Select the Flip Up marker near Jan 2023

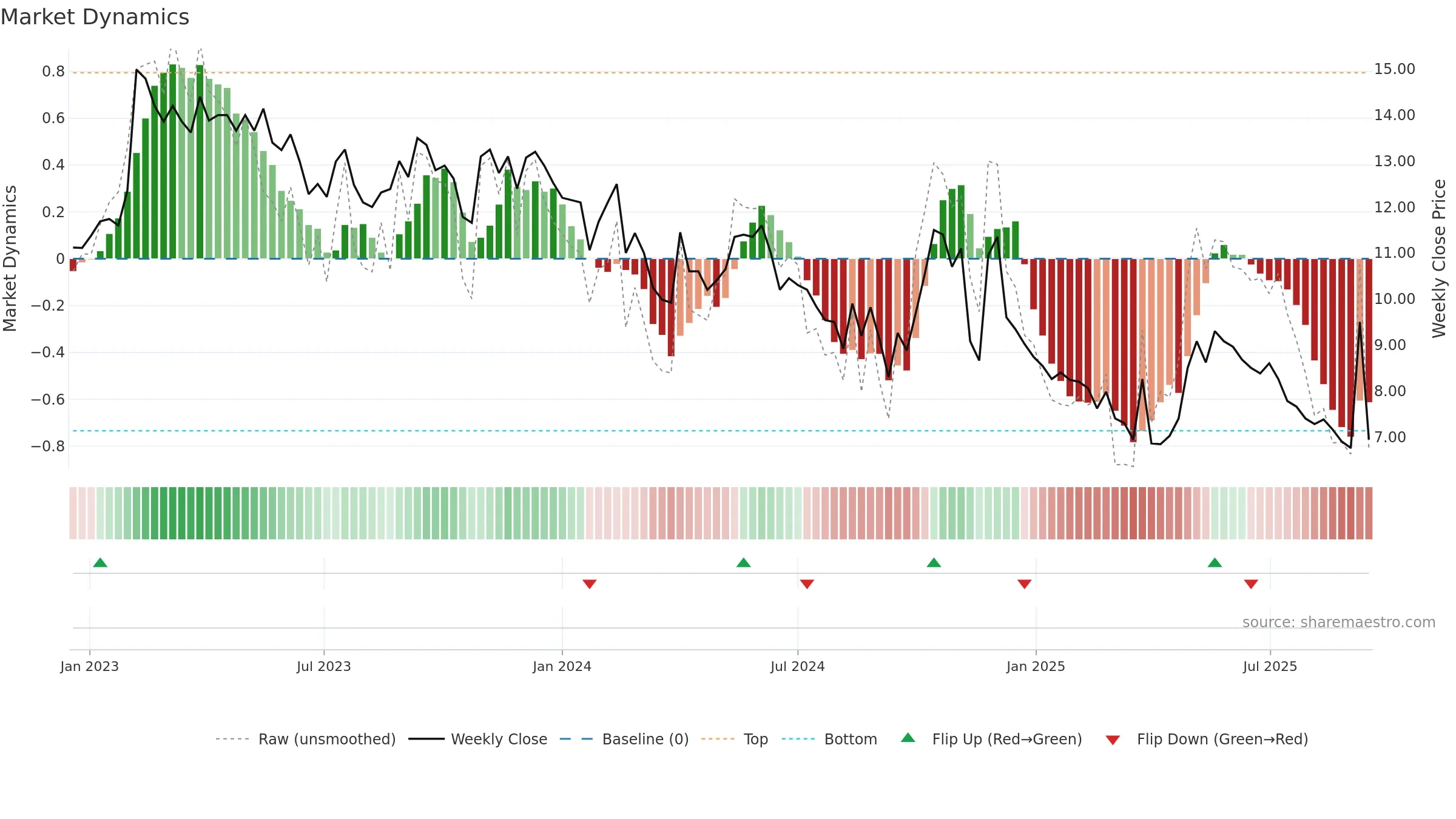click(x=101, y=562)
